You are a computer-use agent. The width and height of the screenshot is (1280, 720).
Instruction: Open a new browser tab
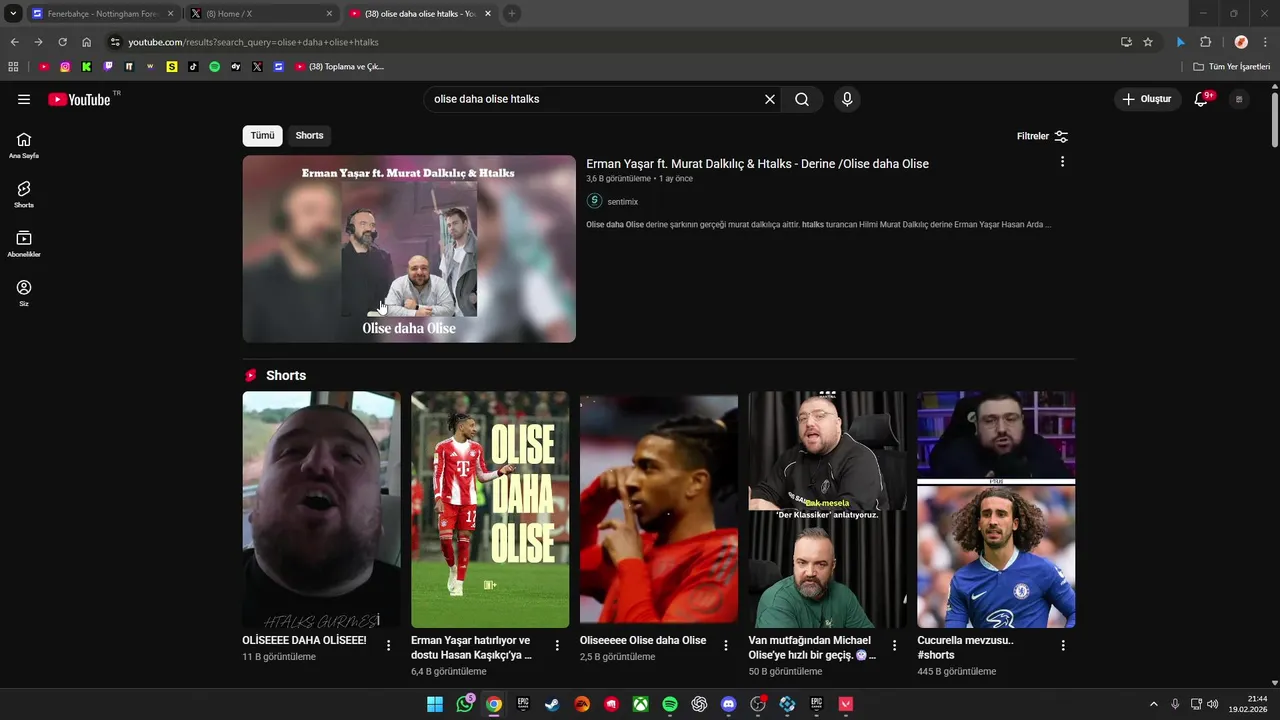click(x=511, y=13)
